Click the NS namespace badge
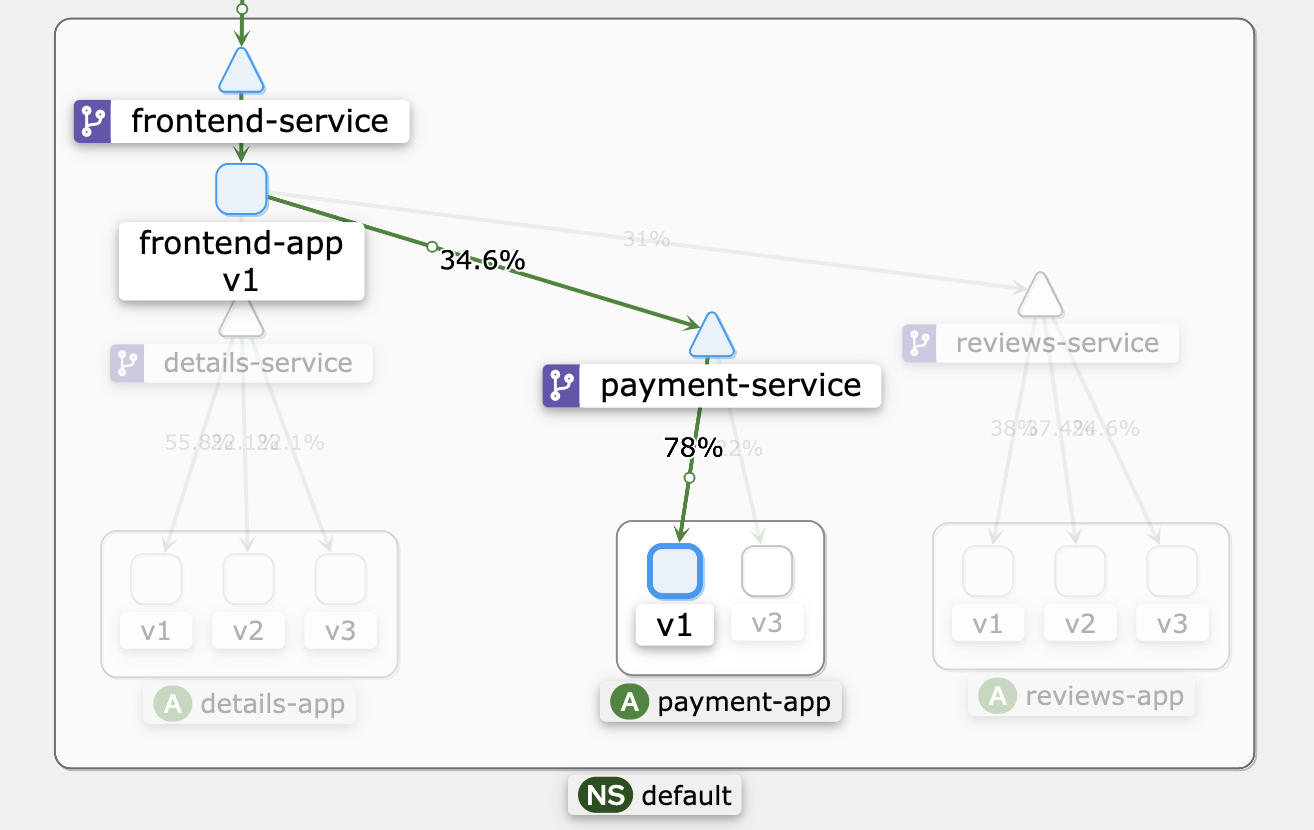Screen dimensions: 1314x830 pos(606,796)
